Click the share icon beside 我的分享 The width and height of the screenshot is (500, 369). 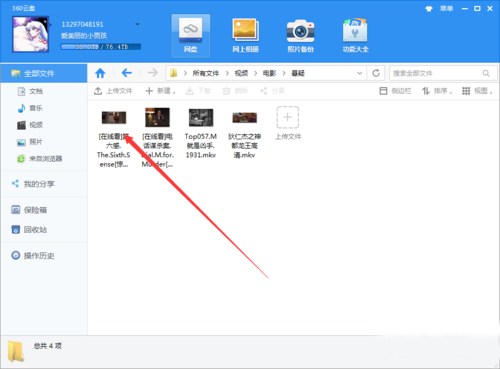coord(15,183)
